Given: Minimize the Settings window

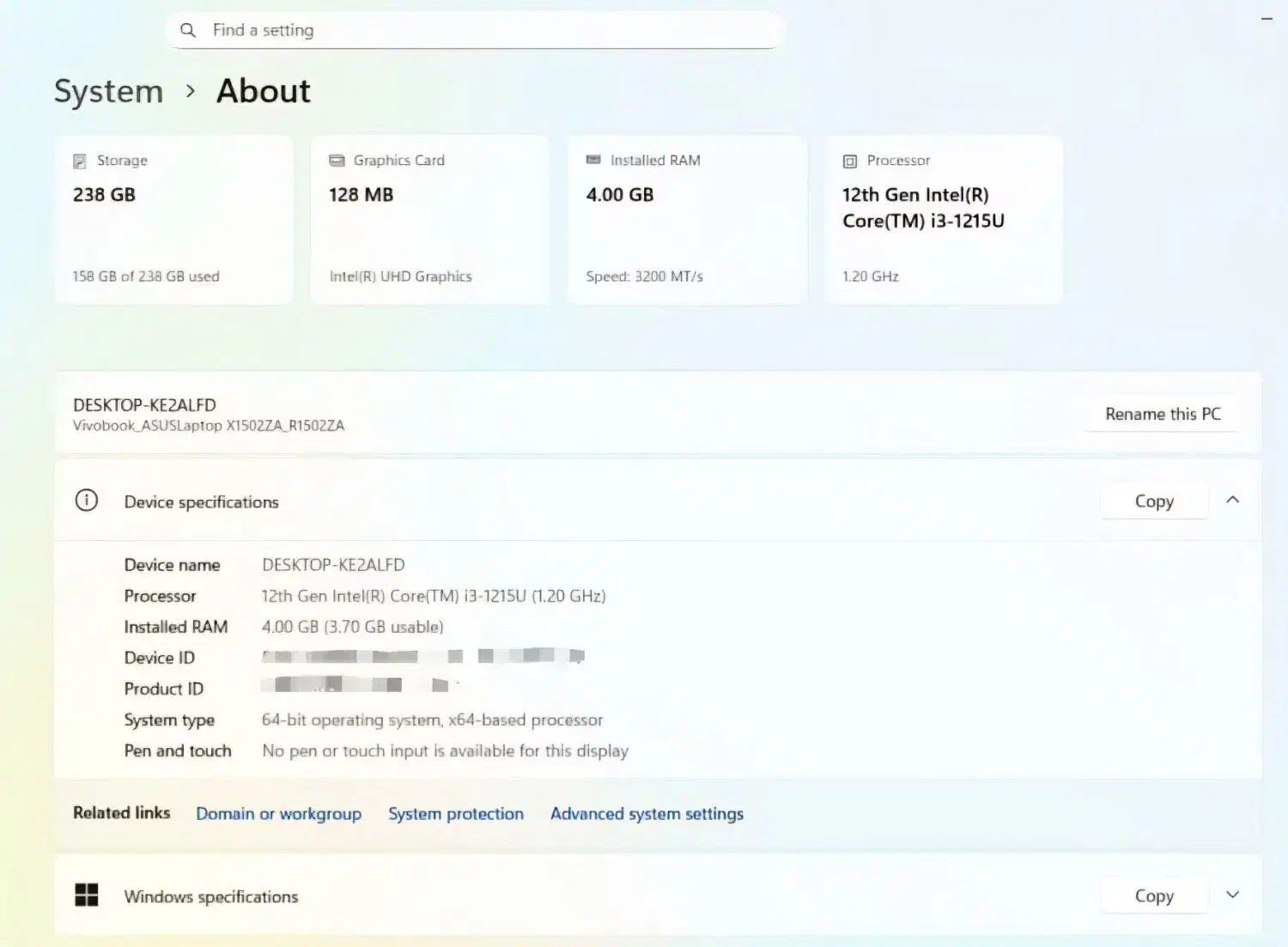Looking at the screenshot, I should (1267, 18).
